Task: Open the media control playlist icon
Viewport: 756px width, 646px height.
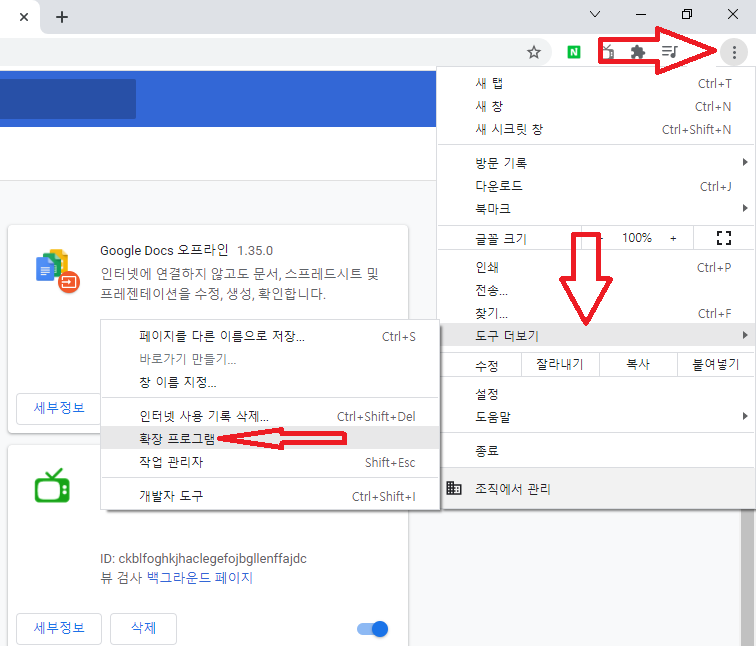Action: [x=669, y=52]
